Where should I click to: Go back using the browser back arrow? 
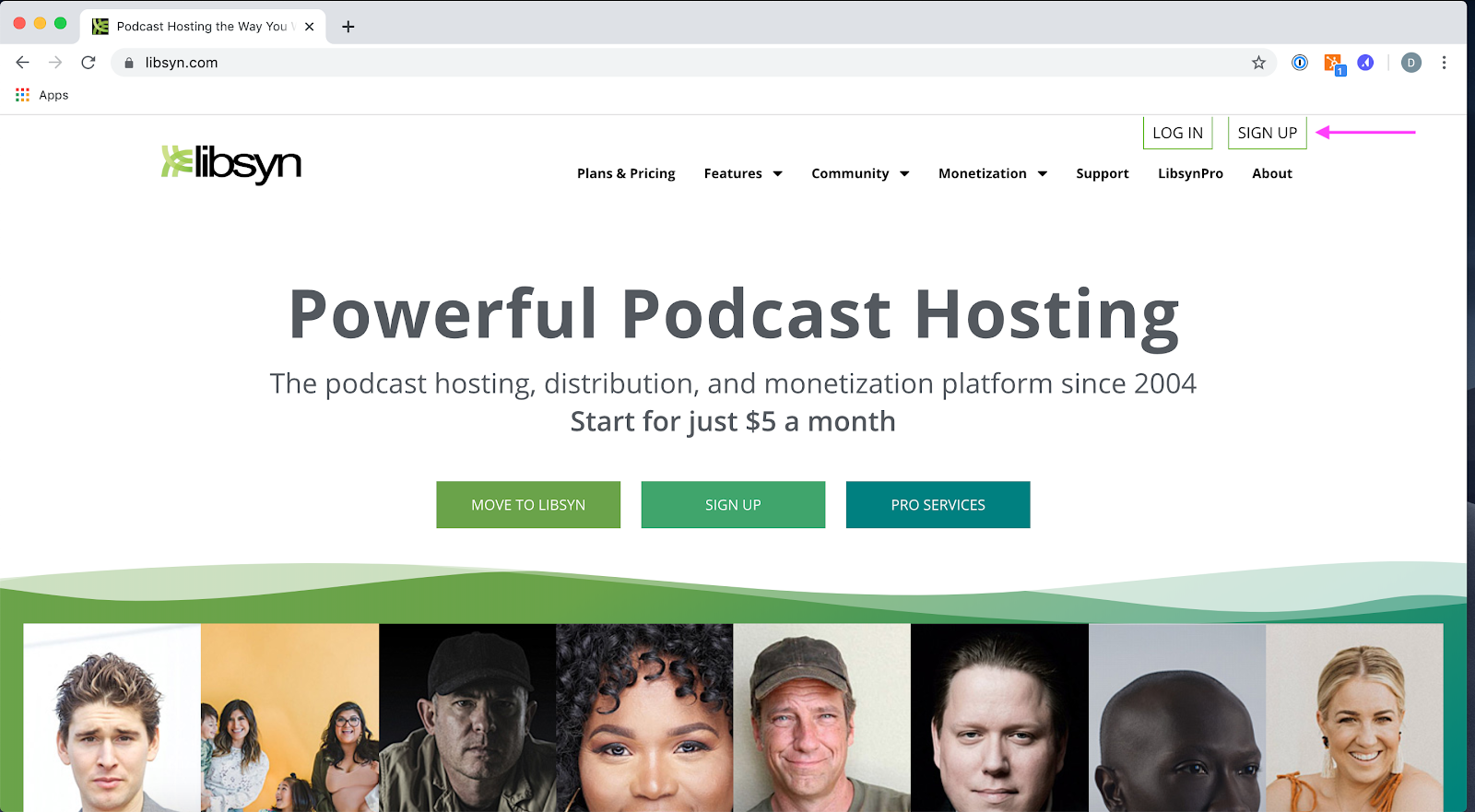tap(22, 63)
